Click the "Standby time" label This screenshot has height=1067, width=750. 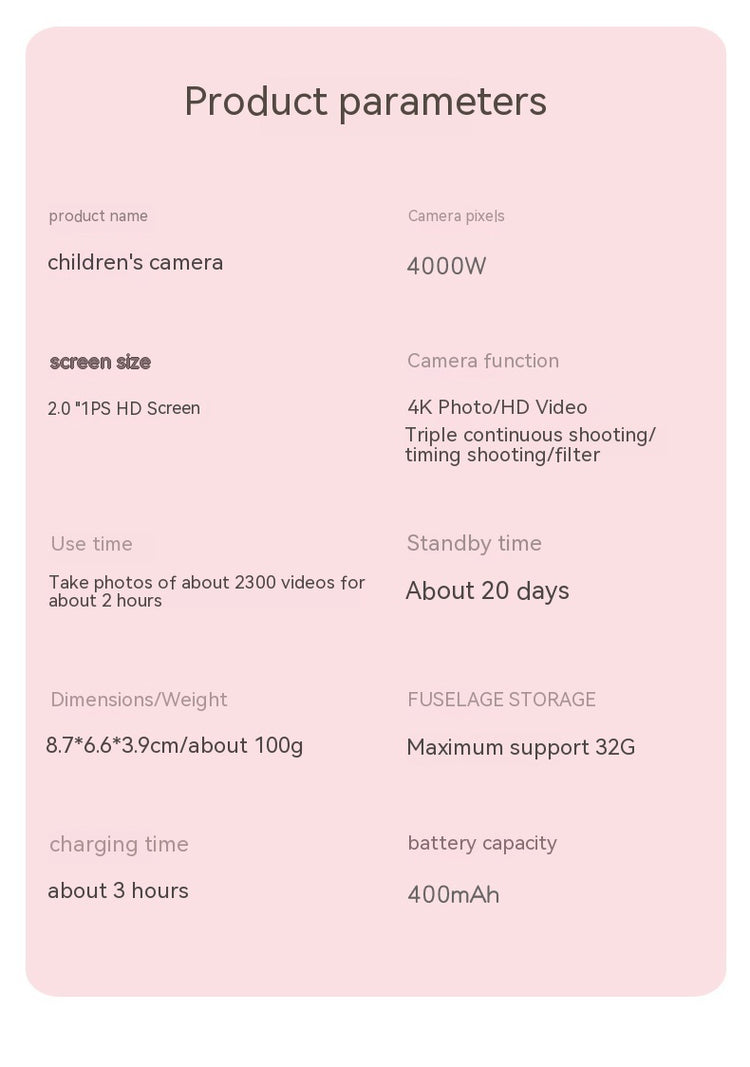coord(474,543)
